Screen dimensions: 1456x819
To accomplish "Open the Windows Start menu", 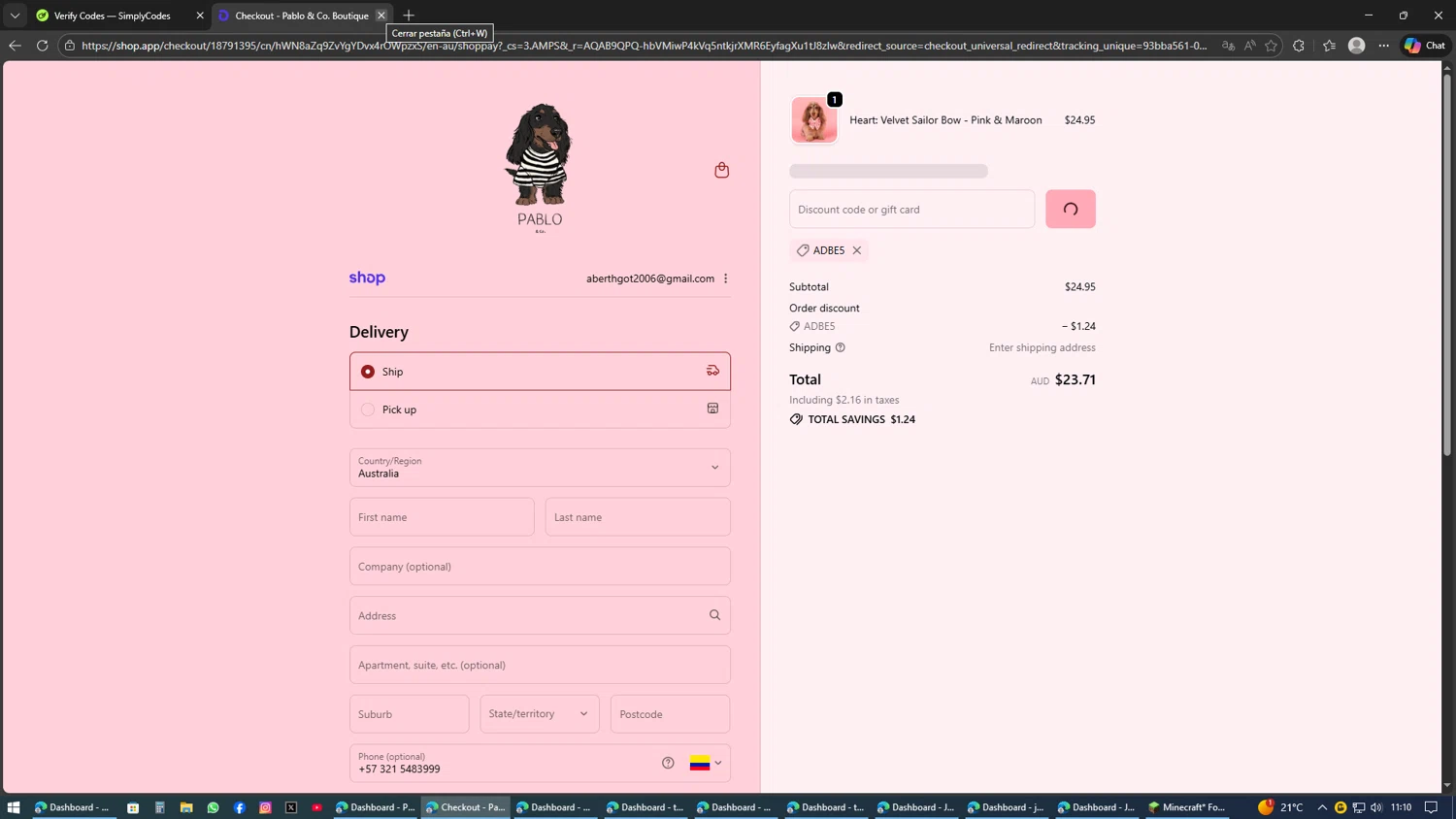I will pos(14,807).
